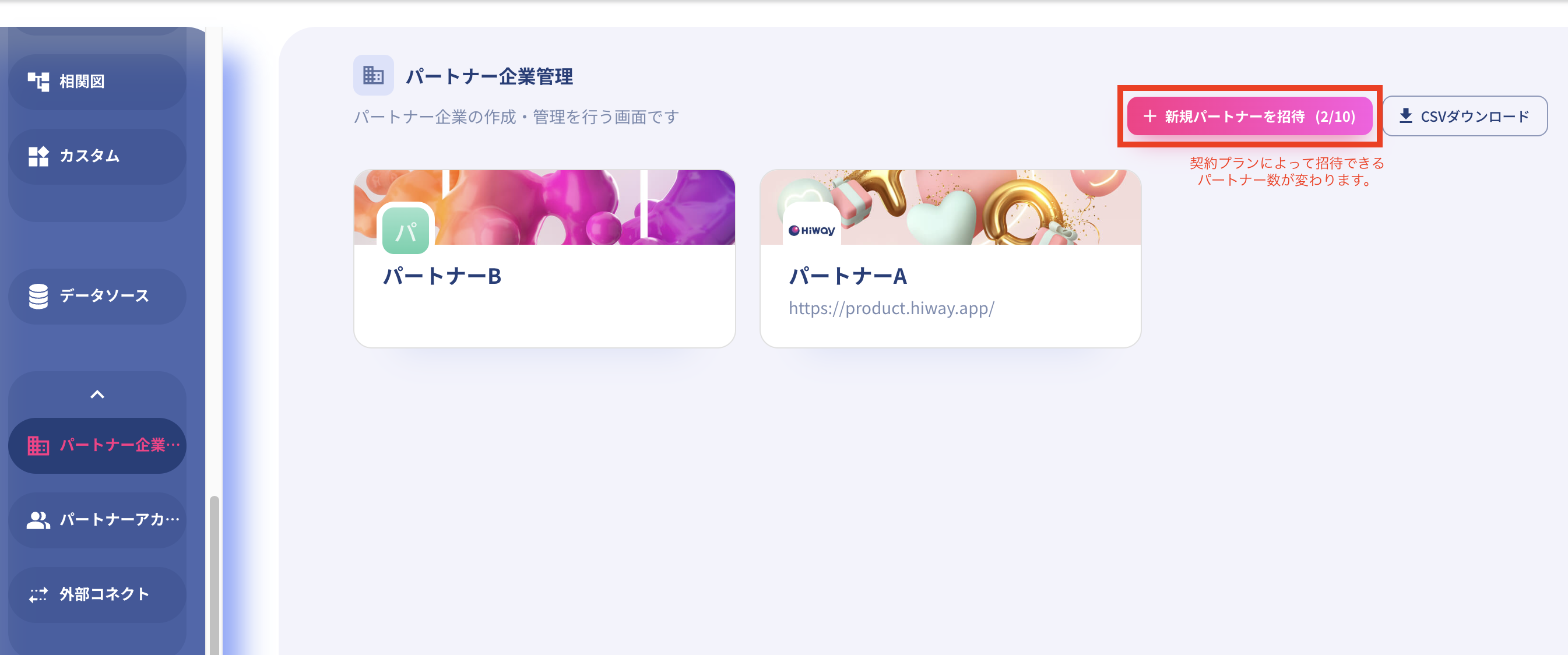Invite a new partner with 新規パートナーを招待
This screenshot has width=1568, height=655.
click(1250, 117)
